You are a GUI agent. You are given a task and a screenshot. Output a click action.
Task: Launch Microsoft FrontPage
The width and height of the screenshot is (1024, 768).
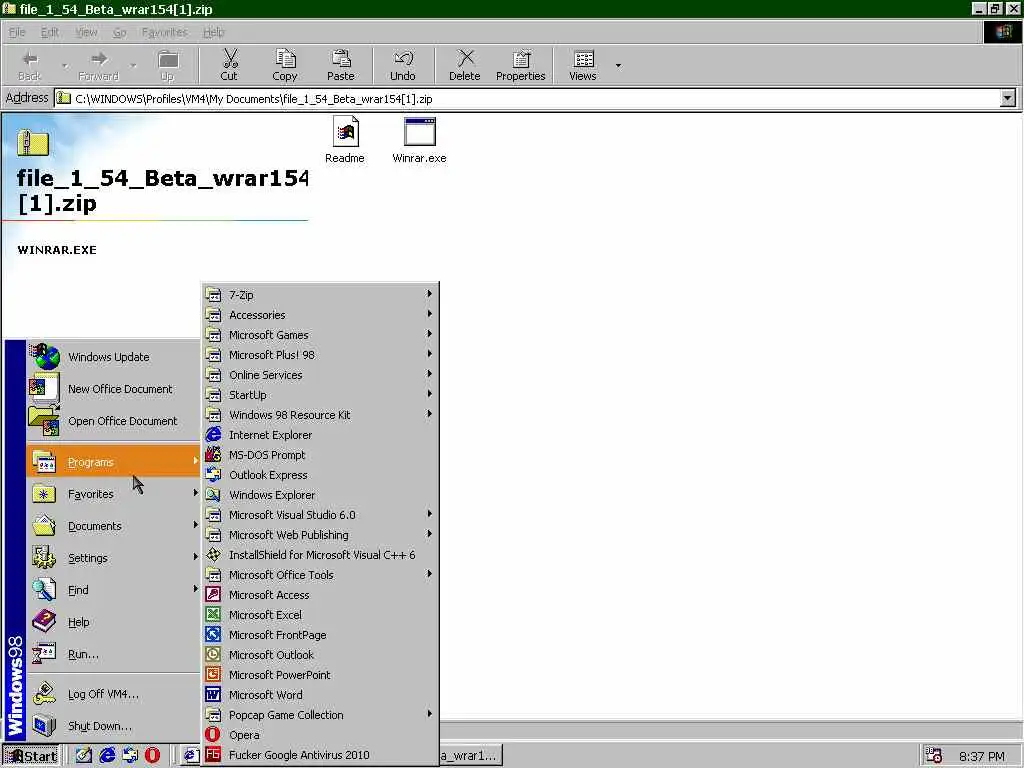pos(320,635)
